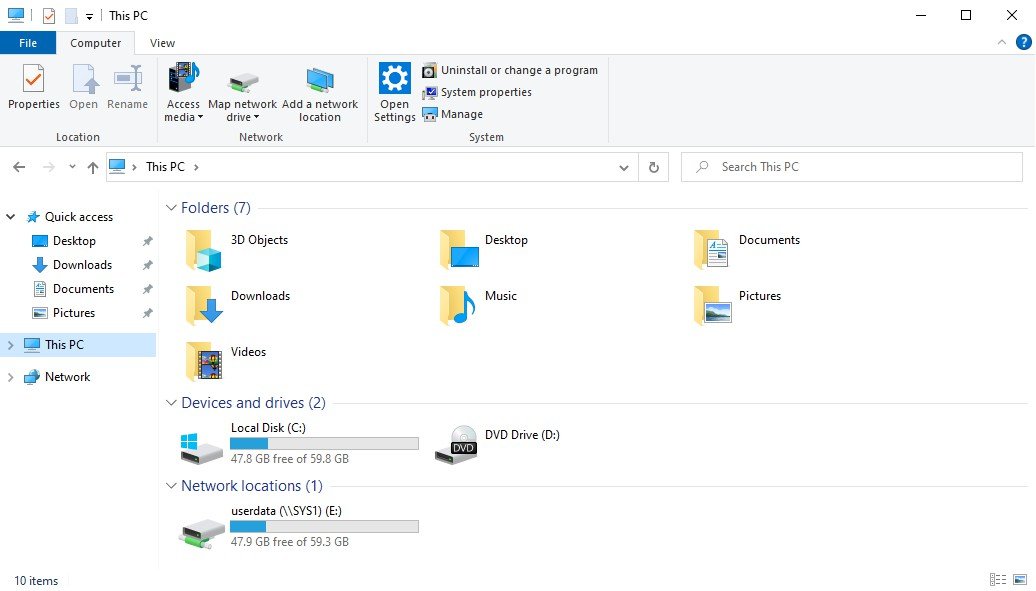Select the Pictures folder in Folders
1036x591 pixels.
[712, 305]
